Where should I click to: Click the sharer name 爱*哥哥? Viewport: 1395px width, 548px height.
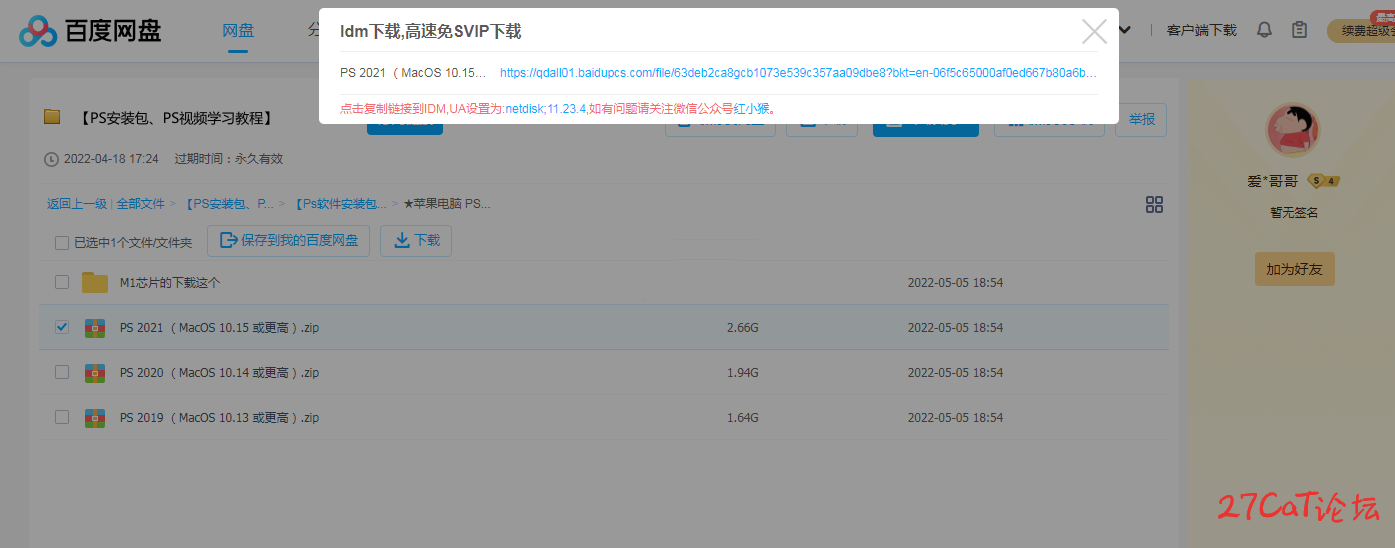1272,181
